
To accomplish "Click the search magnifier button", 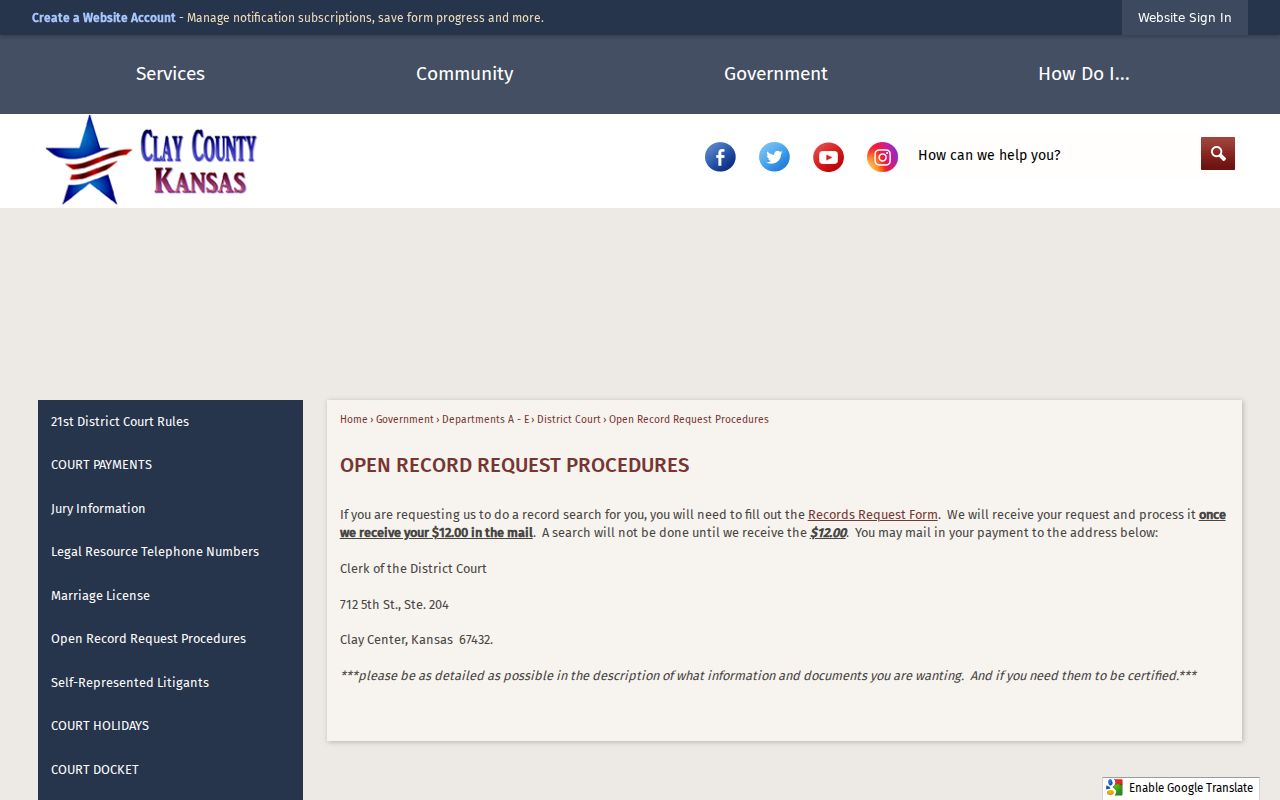I will point(1218,154).
